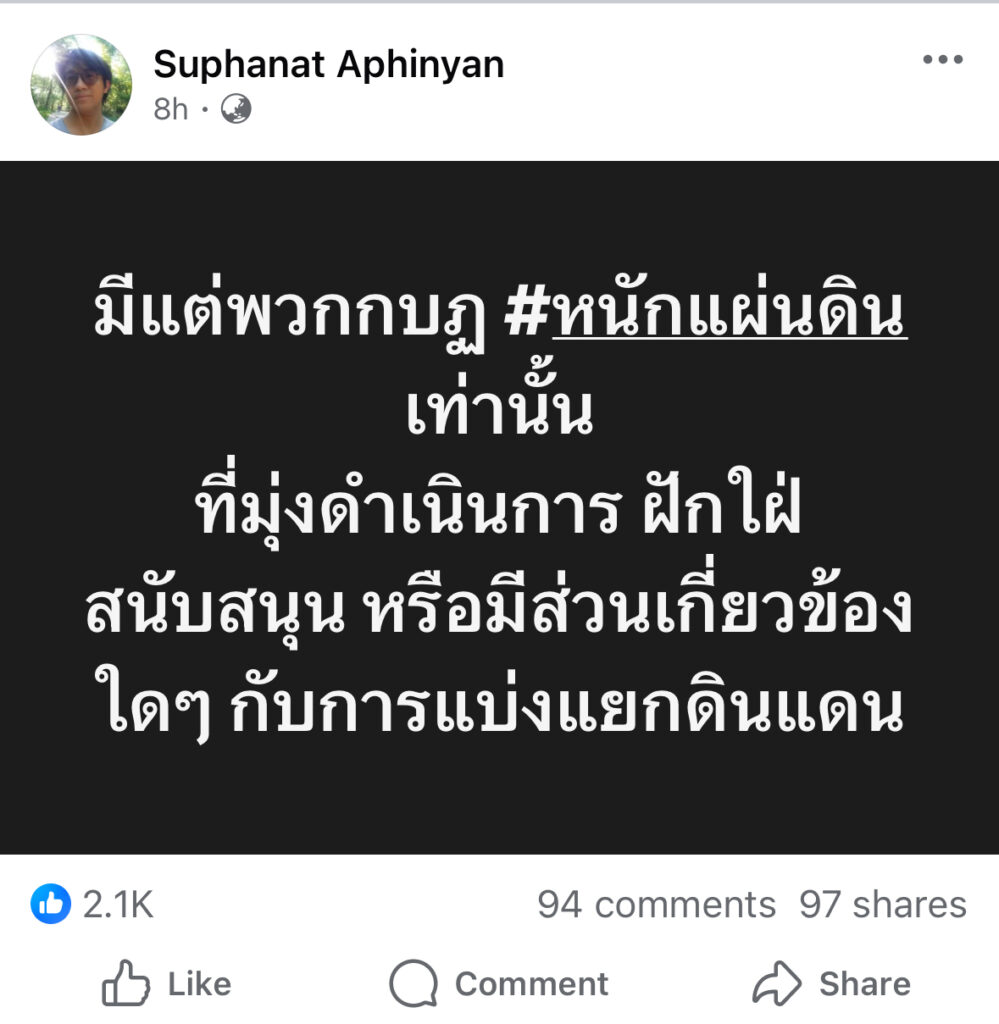
Task: Tap the thumbs-up outline icon
Action: (x=125, y=982)
